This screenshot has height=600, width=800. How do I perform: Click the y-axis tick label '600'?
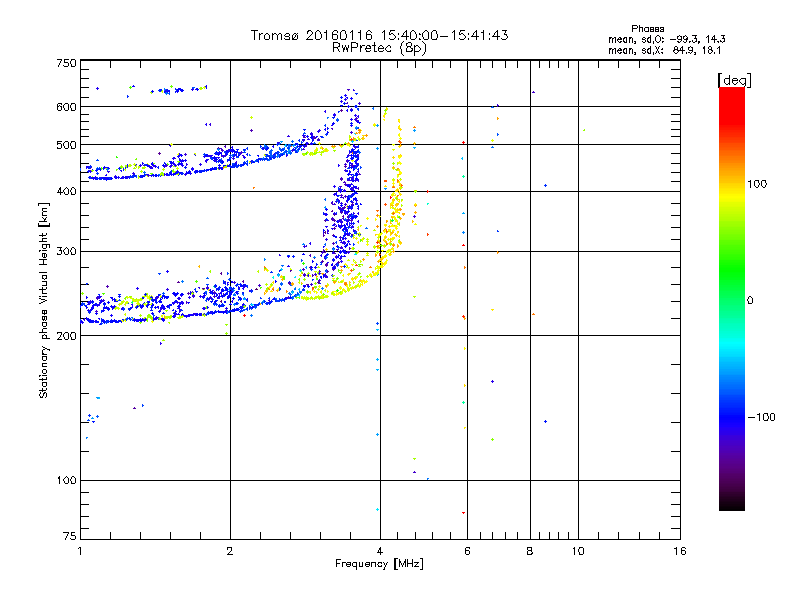click(x=66, y=107)
